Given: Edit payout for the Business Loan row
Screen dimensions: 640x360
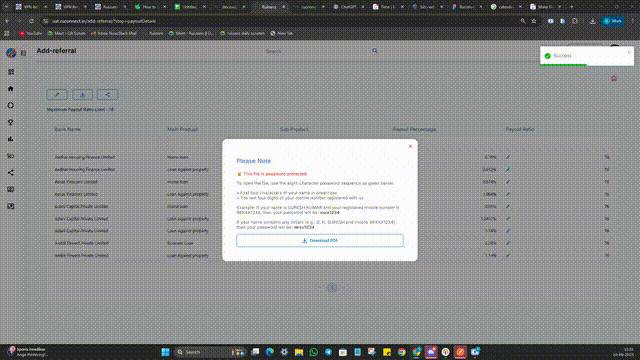Looking at the screenshot, I should tap(508, 243).
